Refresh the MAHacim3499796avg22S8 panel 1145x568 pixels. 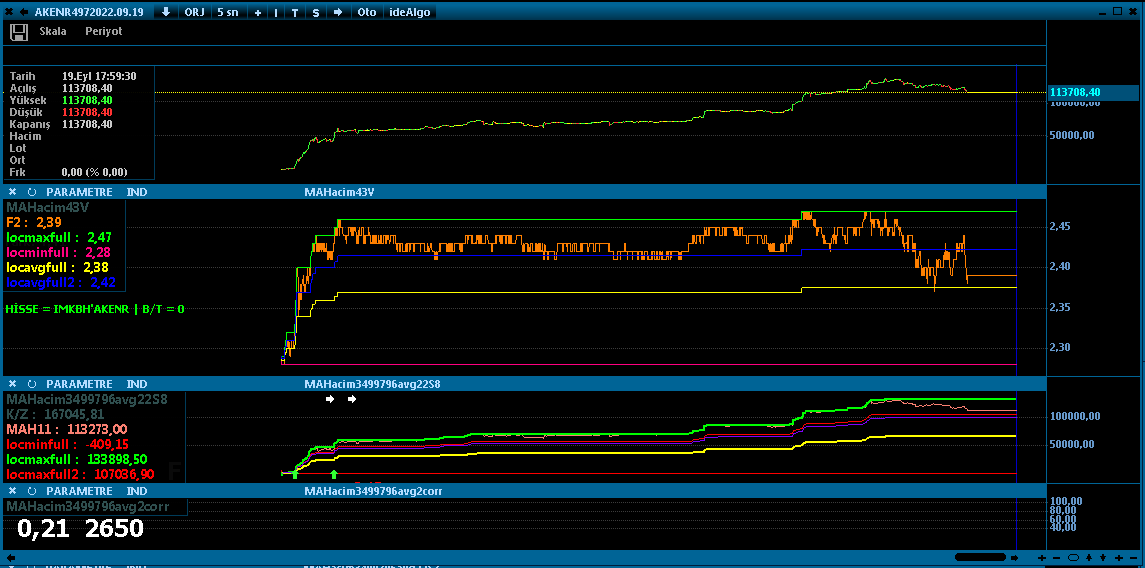click(x=31, y=384)
